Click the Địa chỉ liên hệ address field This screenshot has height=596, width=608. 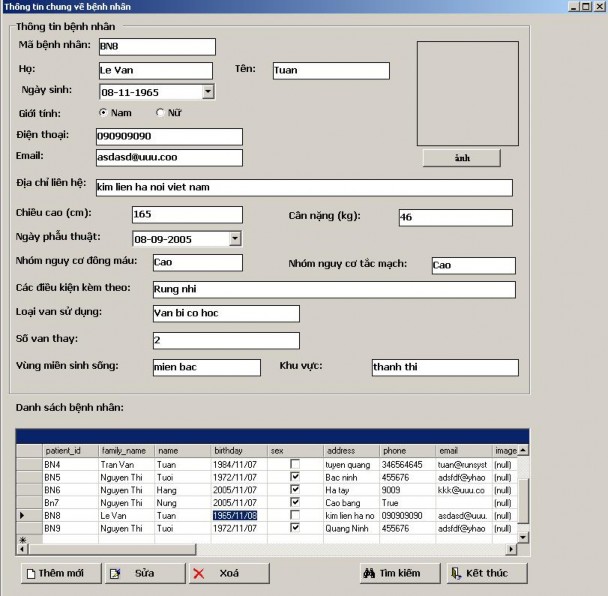coord(303,187)
